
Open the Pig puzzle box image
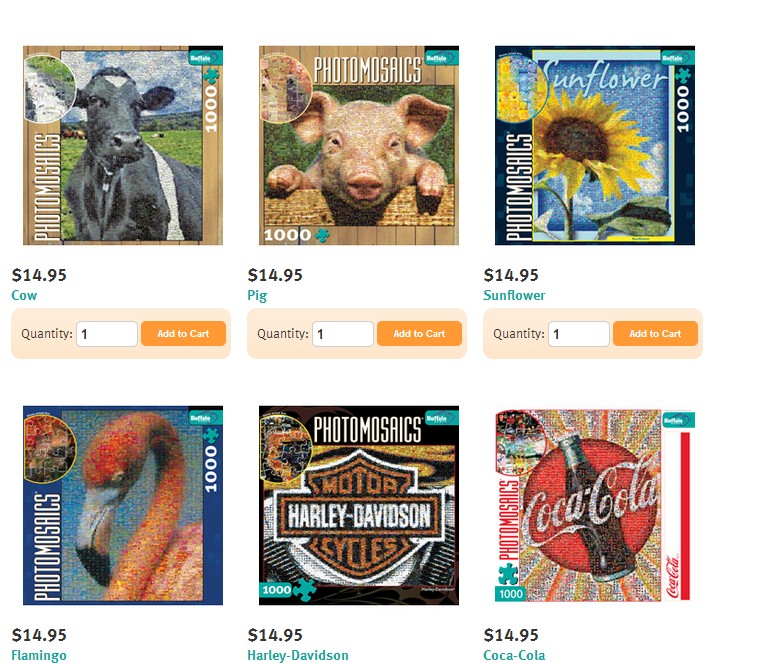(x=359, y=145)
